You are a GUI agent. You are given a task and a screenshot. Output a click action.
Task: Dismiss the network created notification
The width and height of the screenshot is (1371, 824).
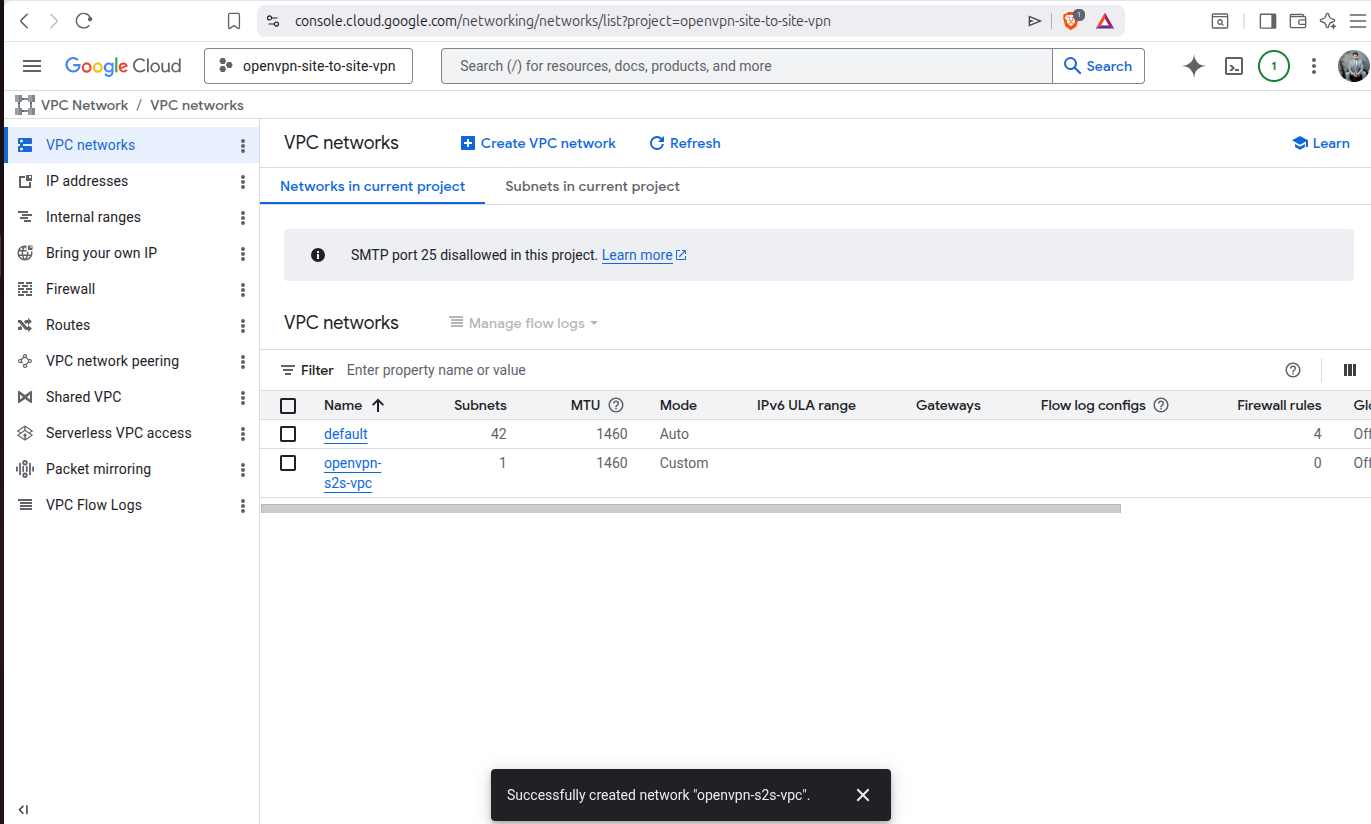(863, 795)
